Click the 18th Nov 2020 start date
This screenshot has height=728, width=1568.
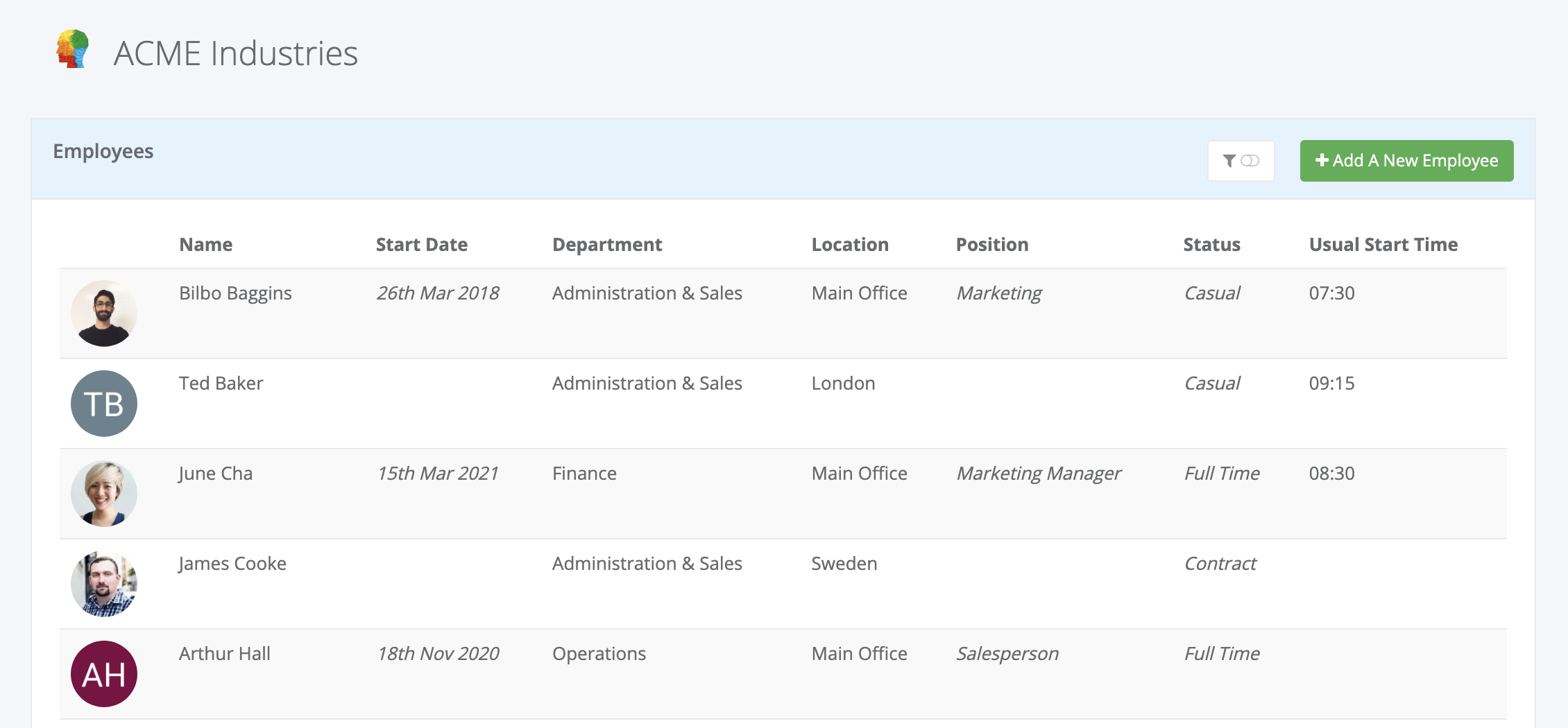tap(438, 654)
